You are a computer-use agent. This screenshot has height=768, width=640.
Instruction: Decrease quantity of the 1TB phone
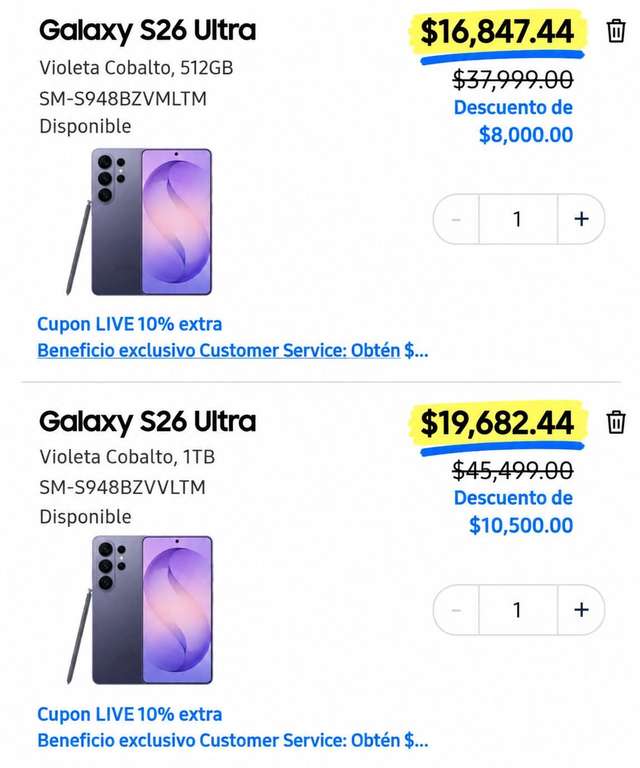(x=456, y=610)
